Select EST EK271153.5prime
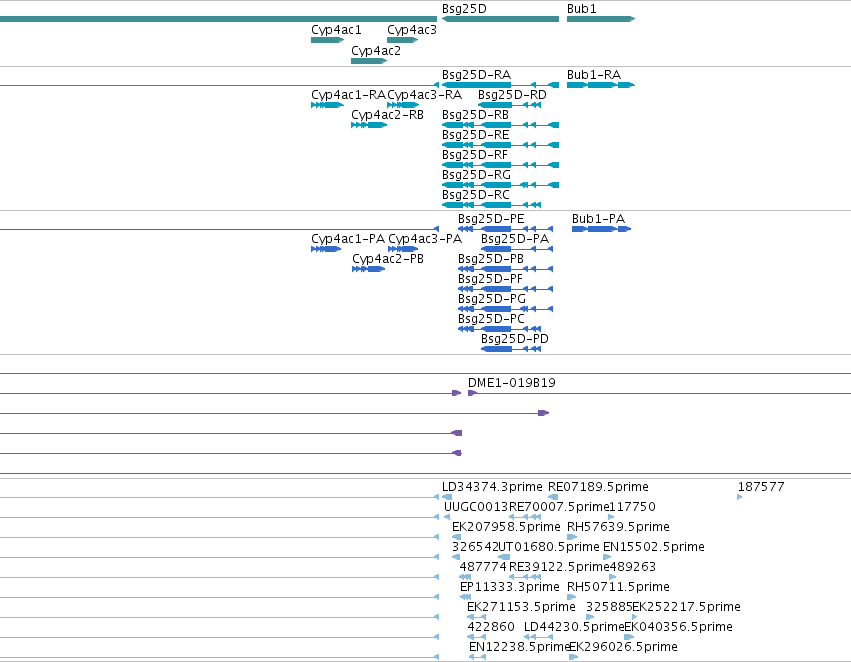Screen dimensions: 851x662 [x=477, y=618]
